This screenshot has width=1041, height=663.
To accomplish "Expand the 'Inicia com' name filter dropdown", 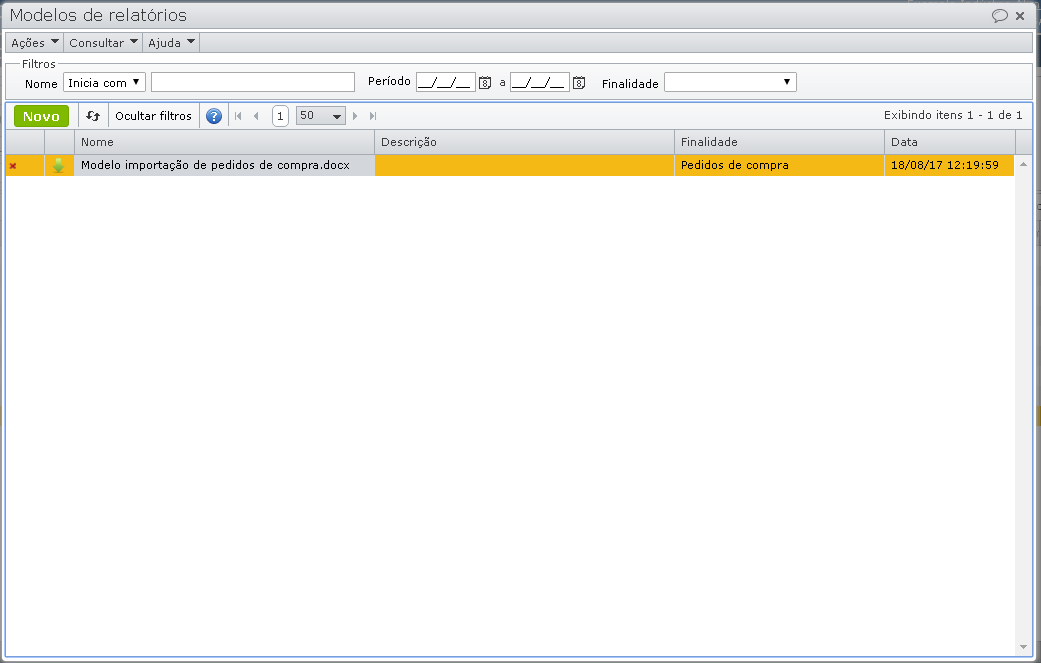I will point(104,82).
